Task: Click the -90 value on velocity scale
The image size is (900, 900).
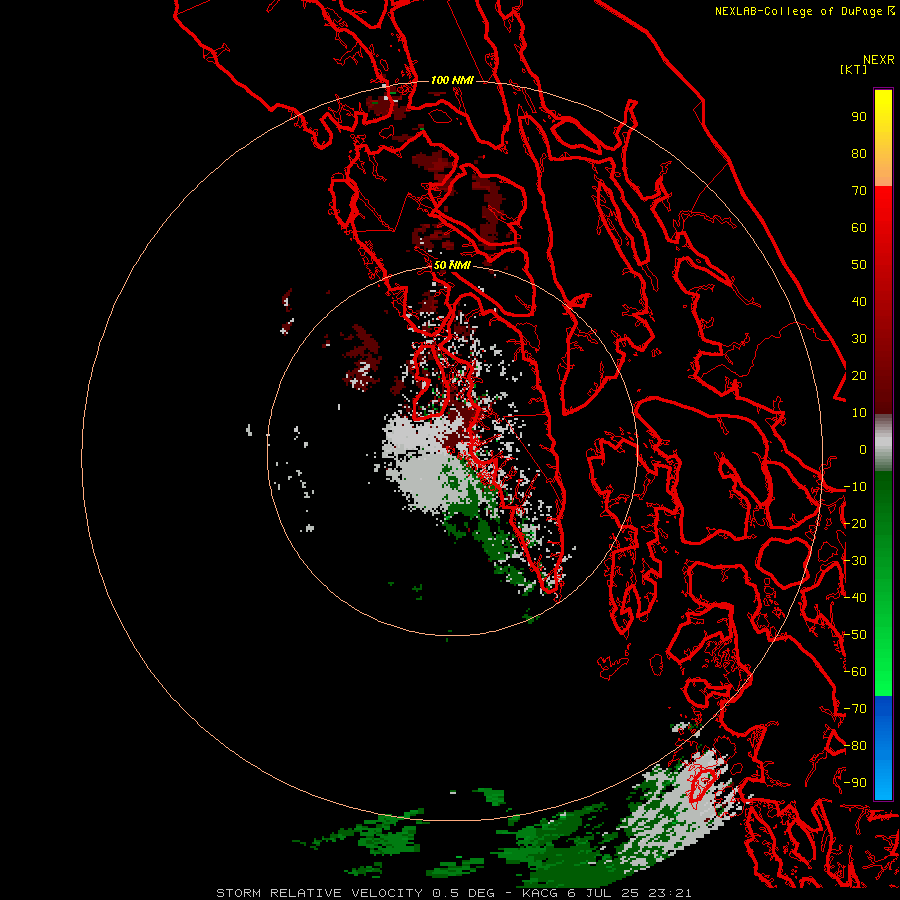Action: point(855,783)
